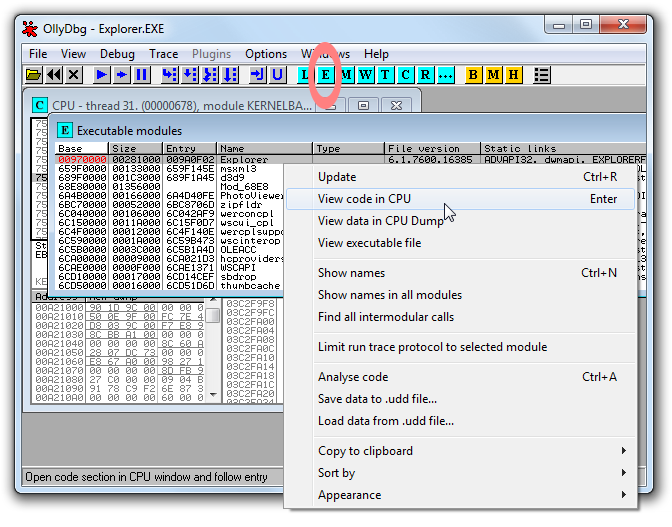The height and width of the screenshot is (527, 672).
Task: Close the debugged program with the X toolbar icon
Action: [74, 75]
